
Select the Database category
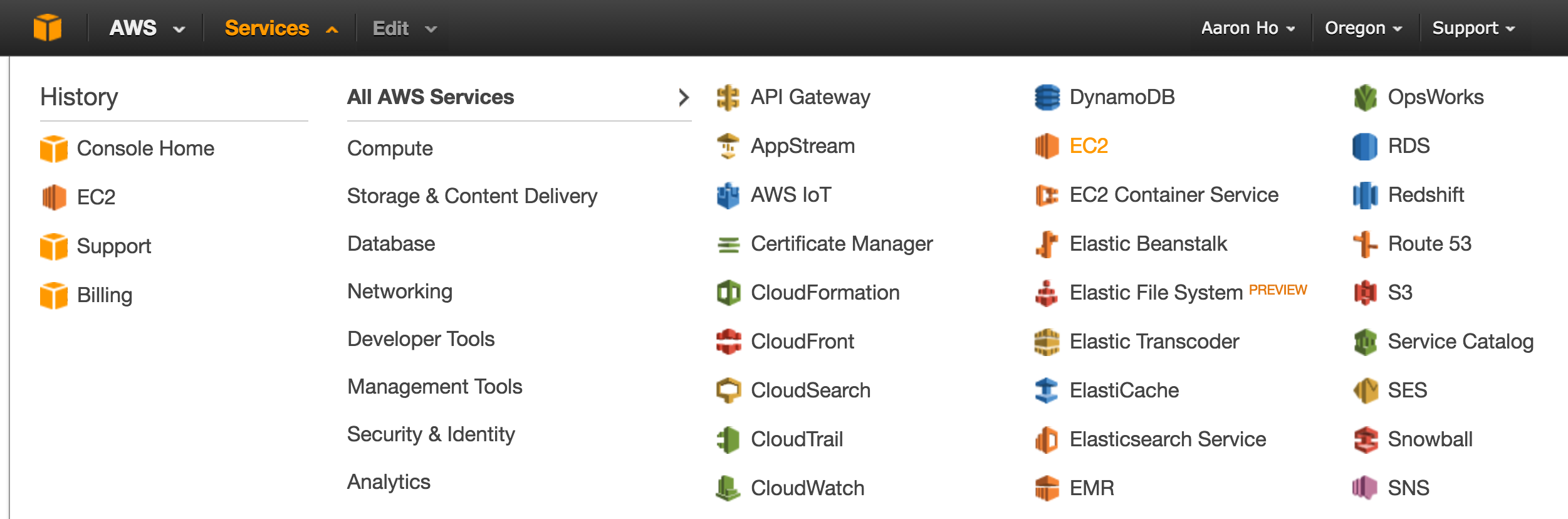[x=391, y=244]
